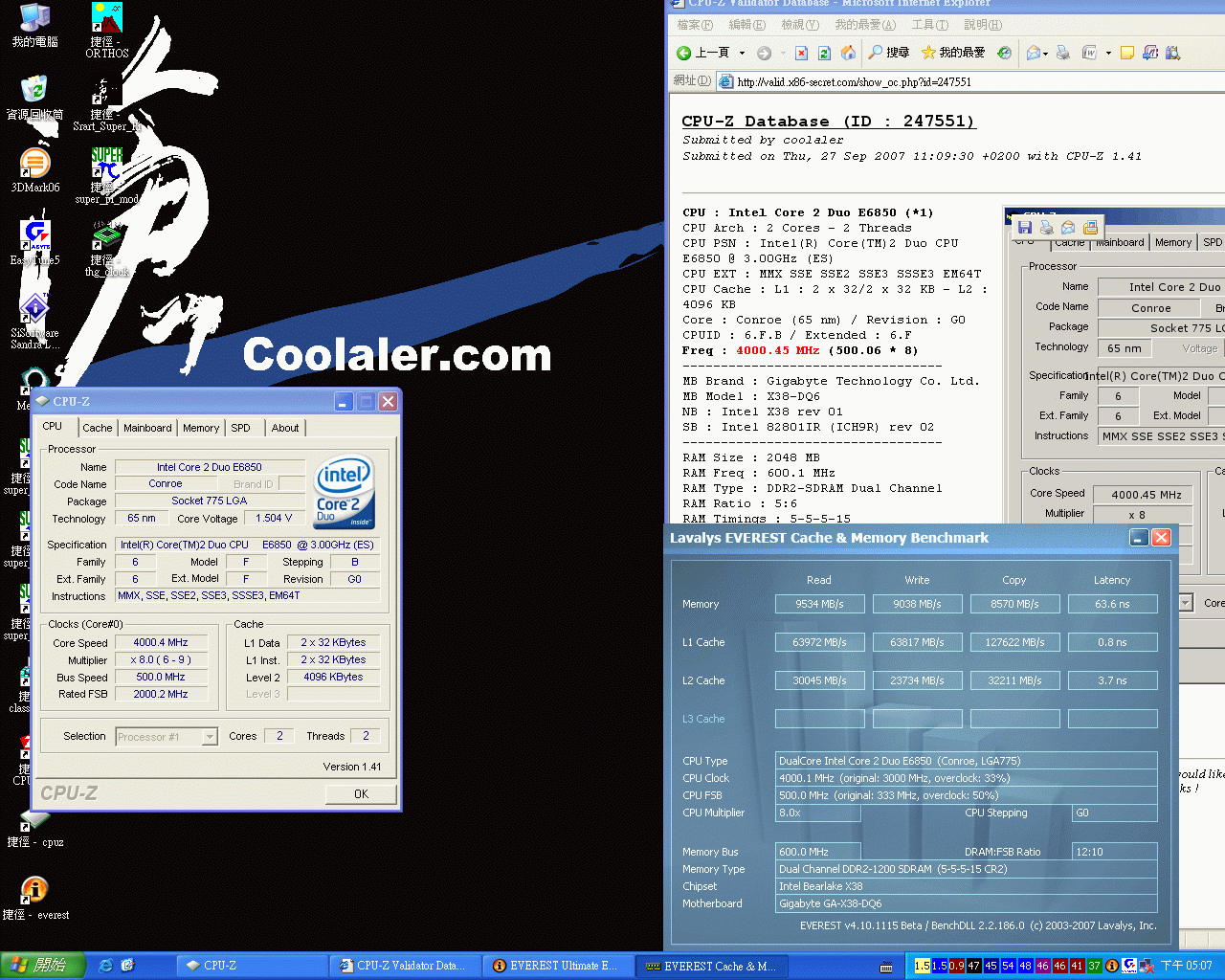1225x980 pixels.
Task: Click the IE address bar URL field
Action: pos(970,81)
